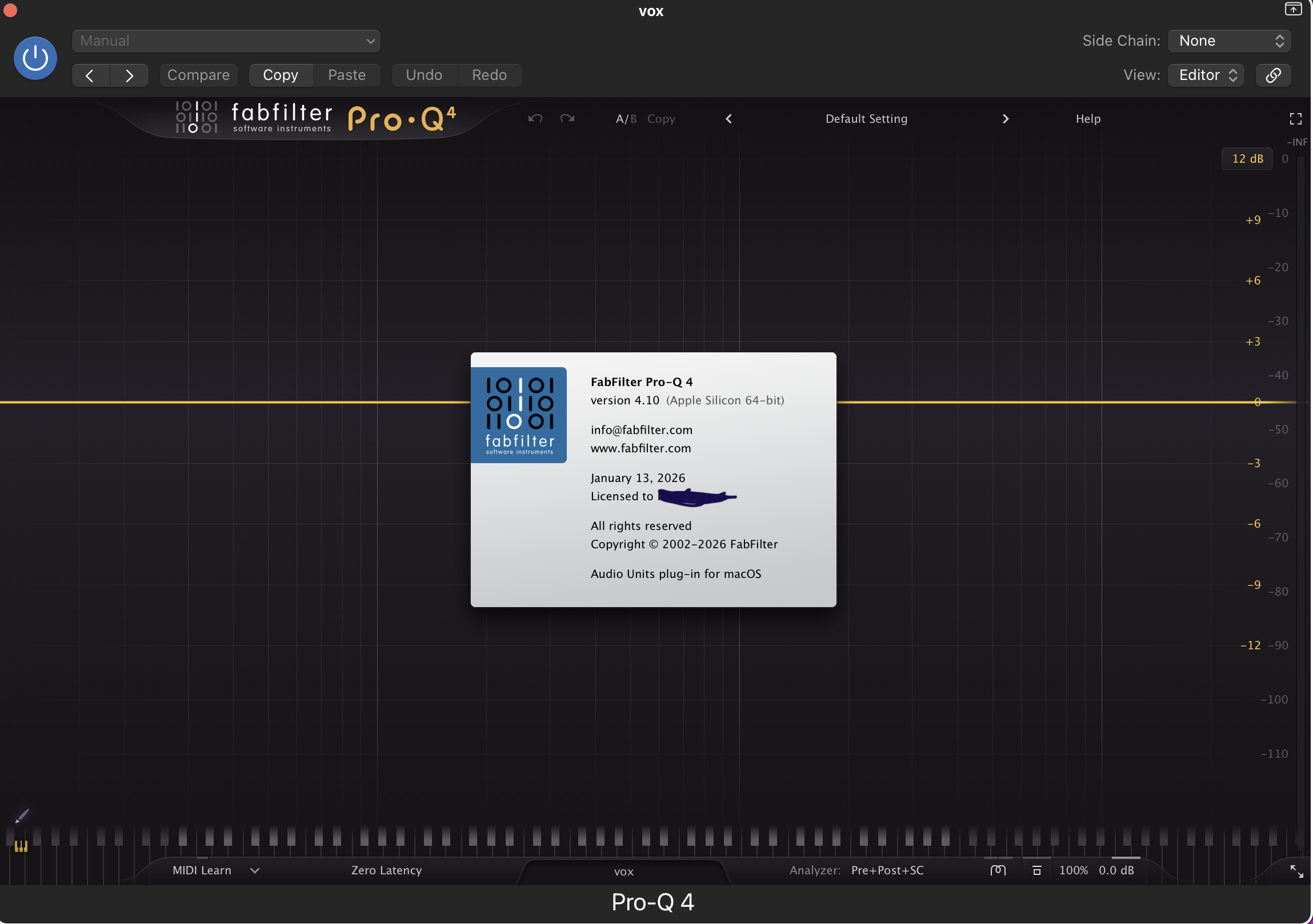Enter full screen via the expand icon

1295,118
